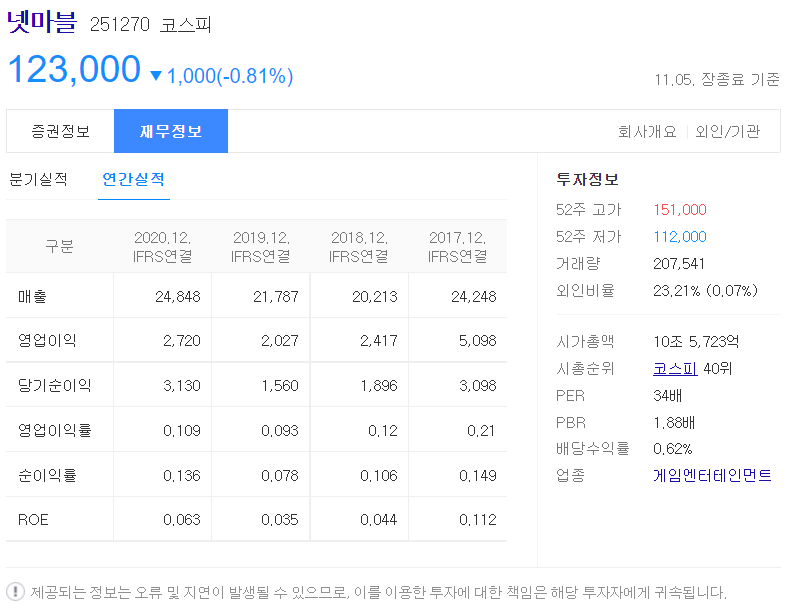Click the 코스피 market rank link
This screenshot has height=605, width=790.
point(675,369)
